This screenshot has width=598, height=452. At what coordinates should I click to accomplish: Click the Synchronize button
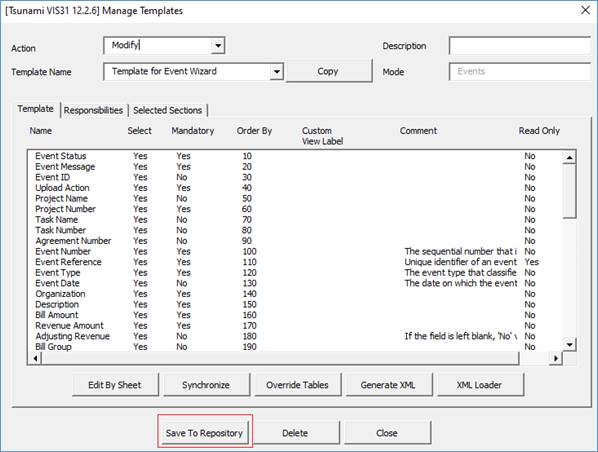pyautogui.click(x=206, y=385)
